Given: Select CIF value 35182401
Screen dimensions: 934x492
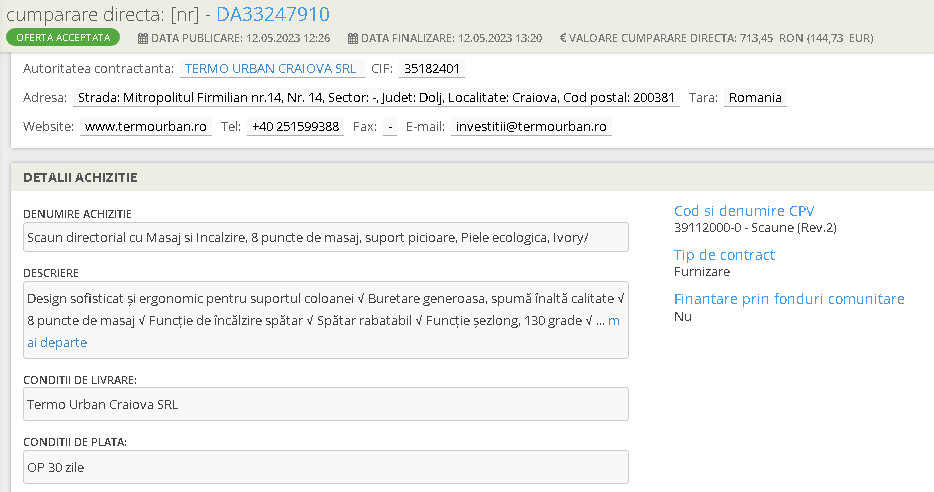Looking at the screenshot, I should pyautogui.click(x=432, y=68).
